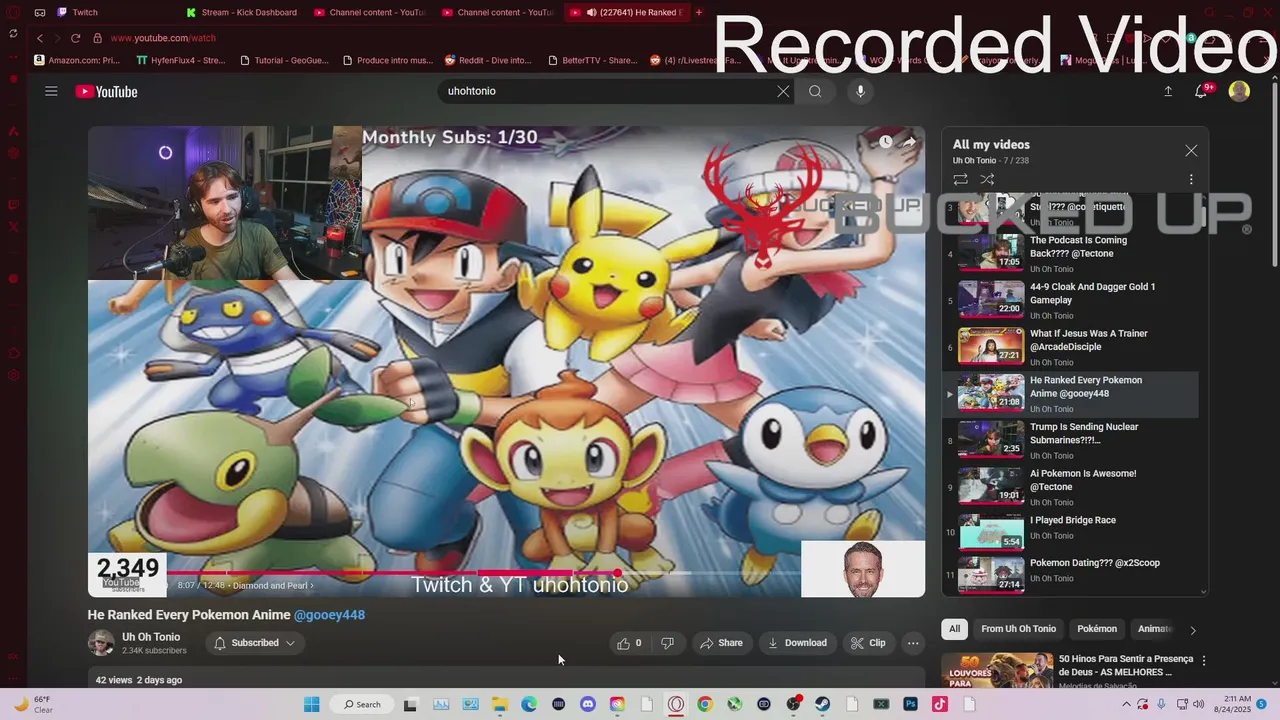Click the Clip scissors button
The image size is (1280, 720).
[868, 643]
